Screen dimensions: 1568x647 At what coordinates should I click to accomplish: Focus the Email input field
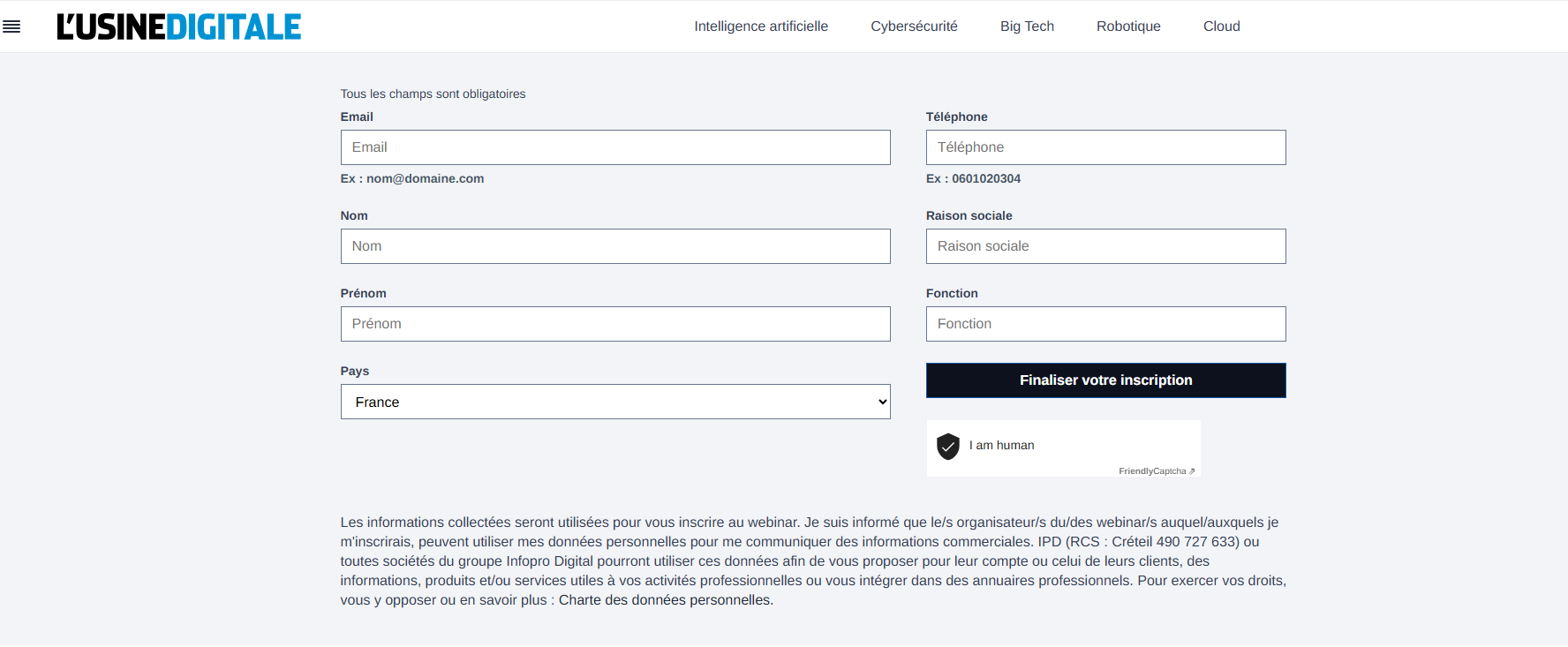[x=615, y=147]
